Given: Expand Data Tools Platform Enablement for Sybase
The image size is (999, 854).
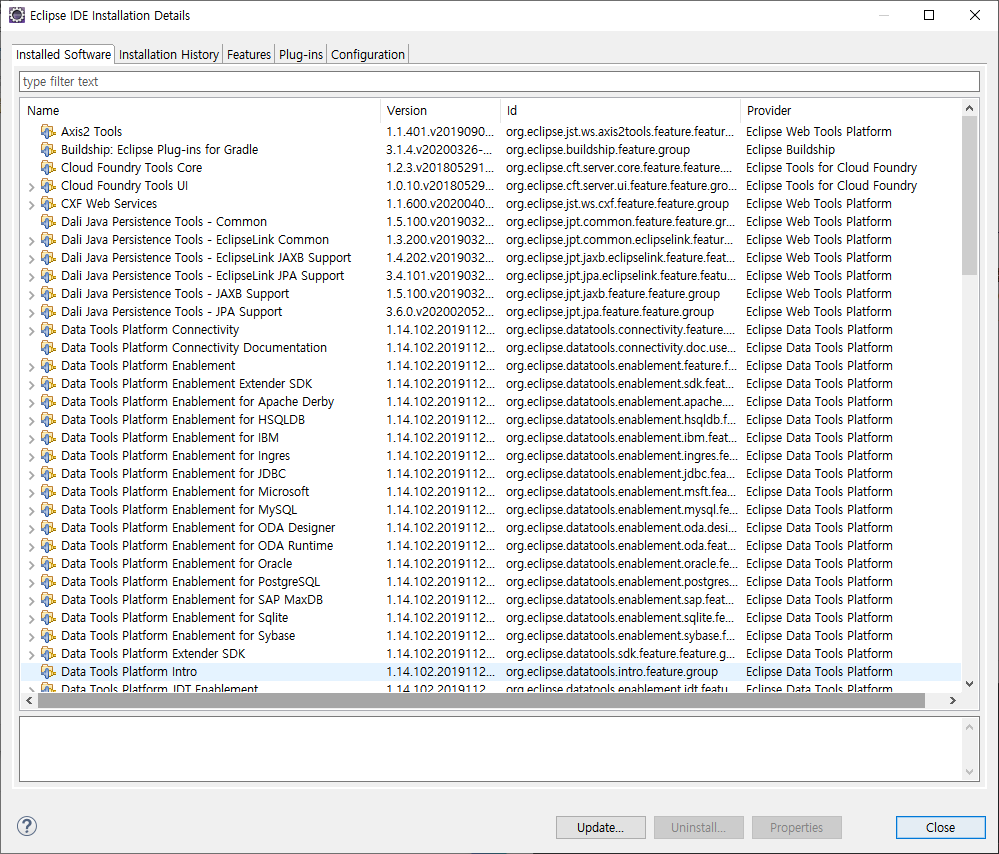Looking at the screenshot, I should 31,637.
